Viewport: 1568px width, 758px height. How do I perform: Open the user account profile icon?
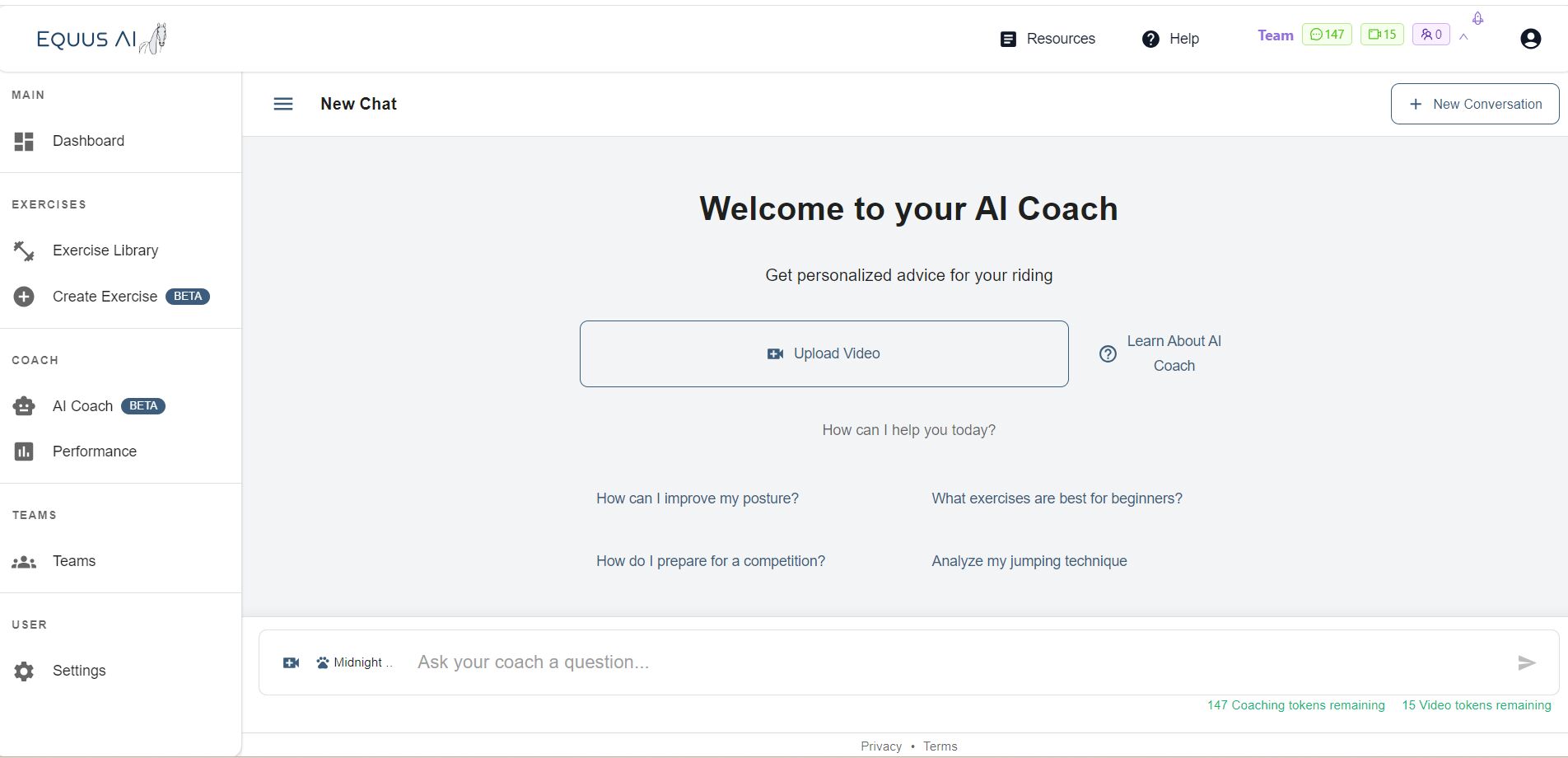(1530, 39)
